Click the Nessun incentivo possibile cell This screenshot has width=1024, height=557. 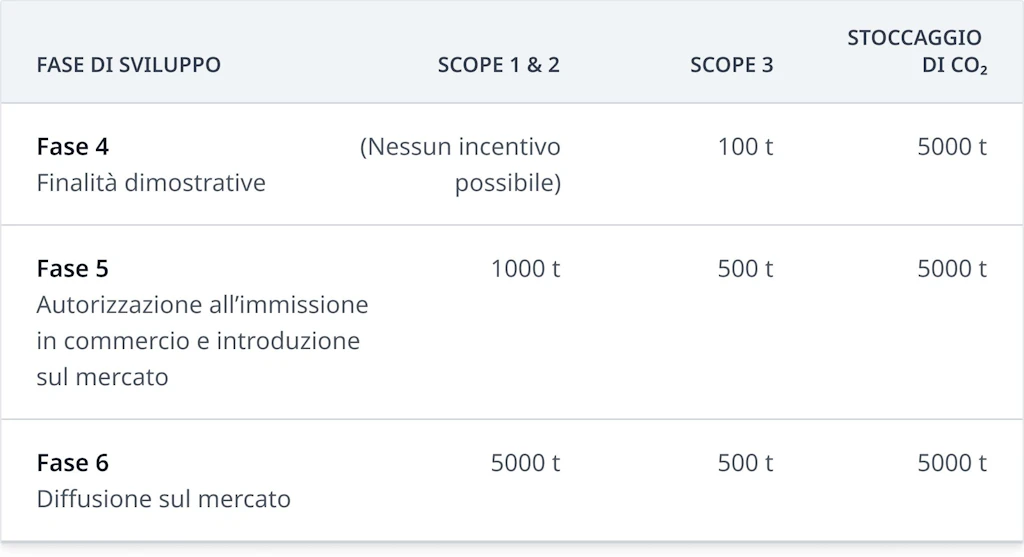pos(461,165)
